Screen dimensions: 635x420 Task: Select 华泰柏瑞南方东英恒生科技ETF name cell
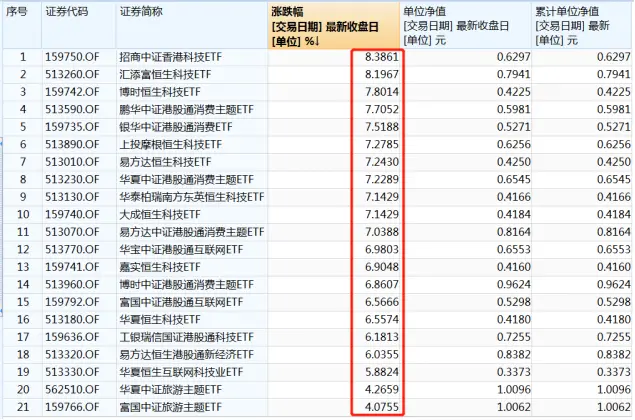tap(192, 197)
